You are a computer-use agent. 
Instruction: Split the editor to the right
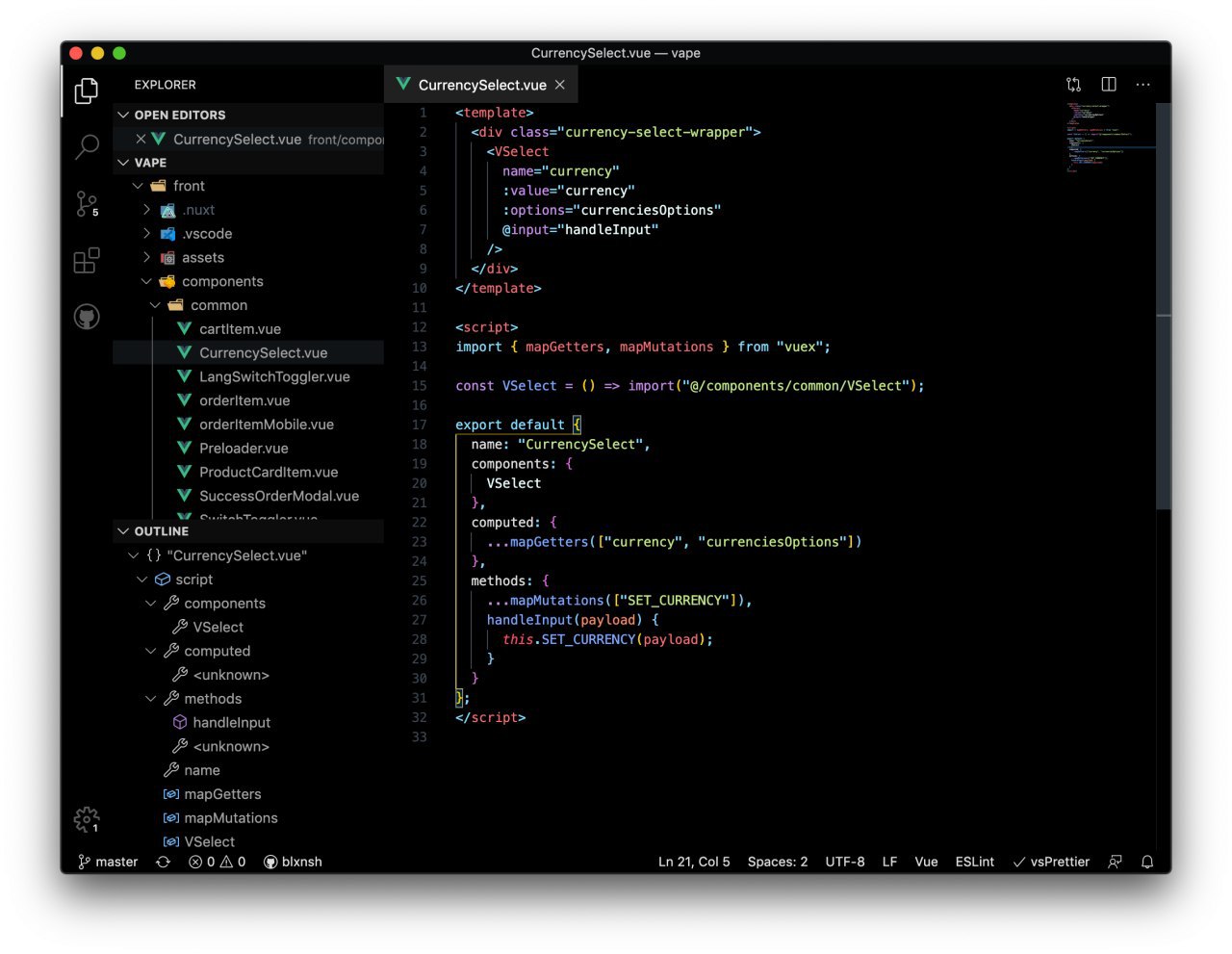[1109, 85]
